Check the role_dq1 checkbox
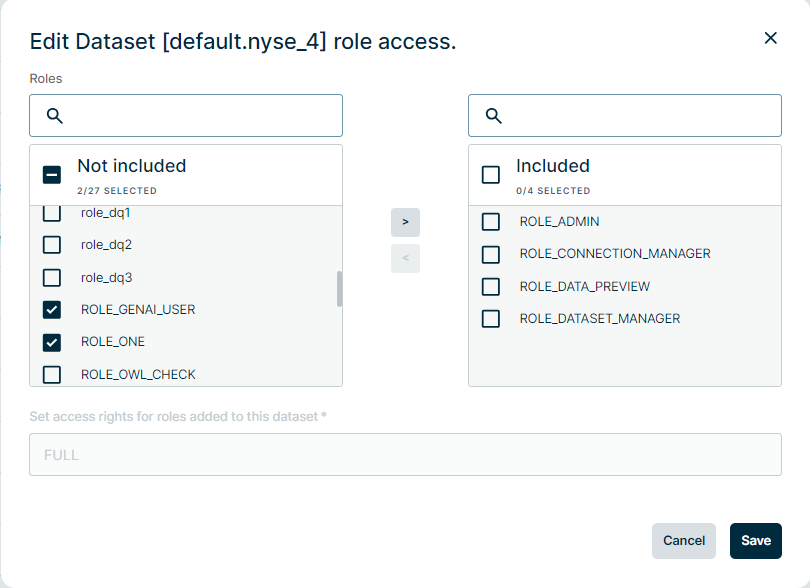The height and width of the screenshot is (588, 810). click(x=52, y=213)
